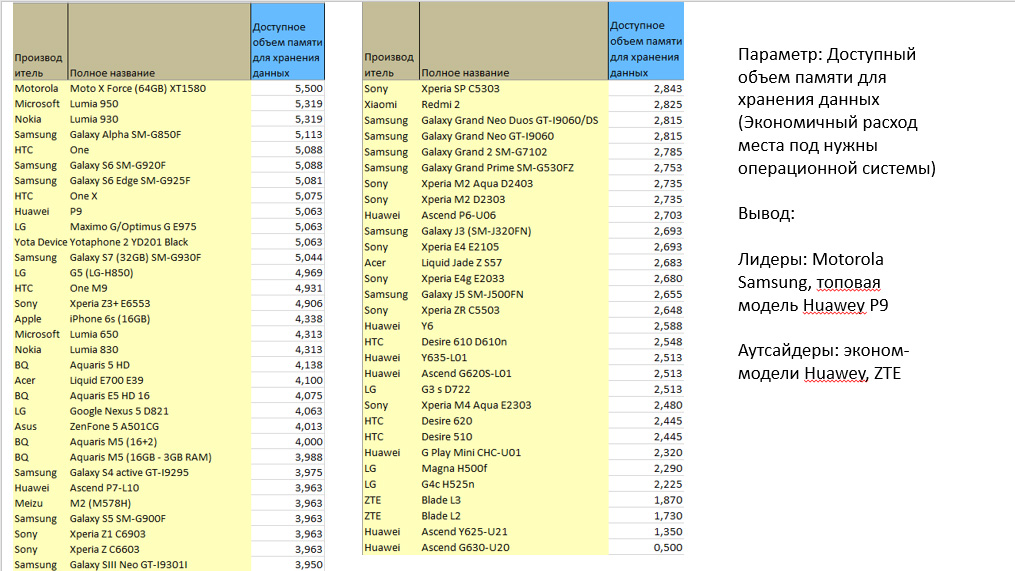The width and height of the screenshot is (1015, 571).
Task: Click 'Xperia SP C5303' in right table
Action: (514, 89)
